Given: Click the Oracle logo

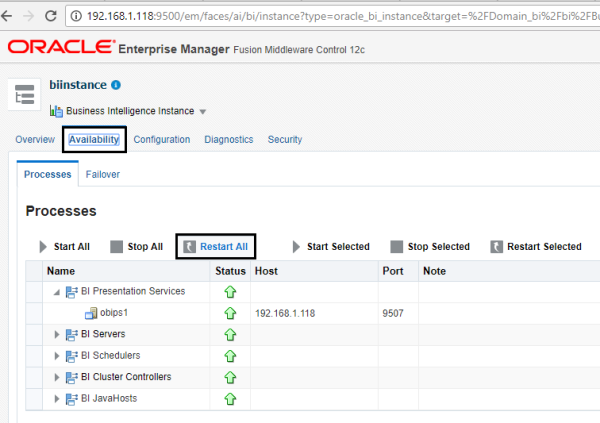Looking at the screenshot, I should (x=61, y=47).
